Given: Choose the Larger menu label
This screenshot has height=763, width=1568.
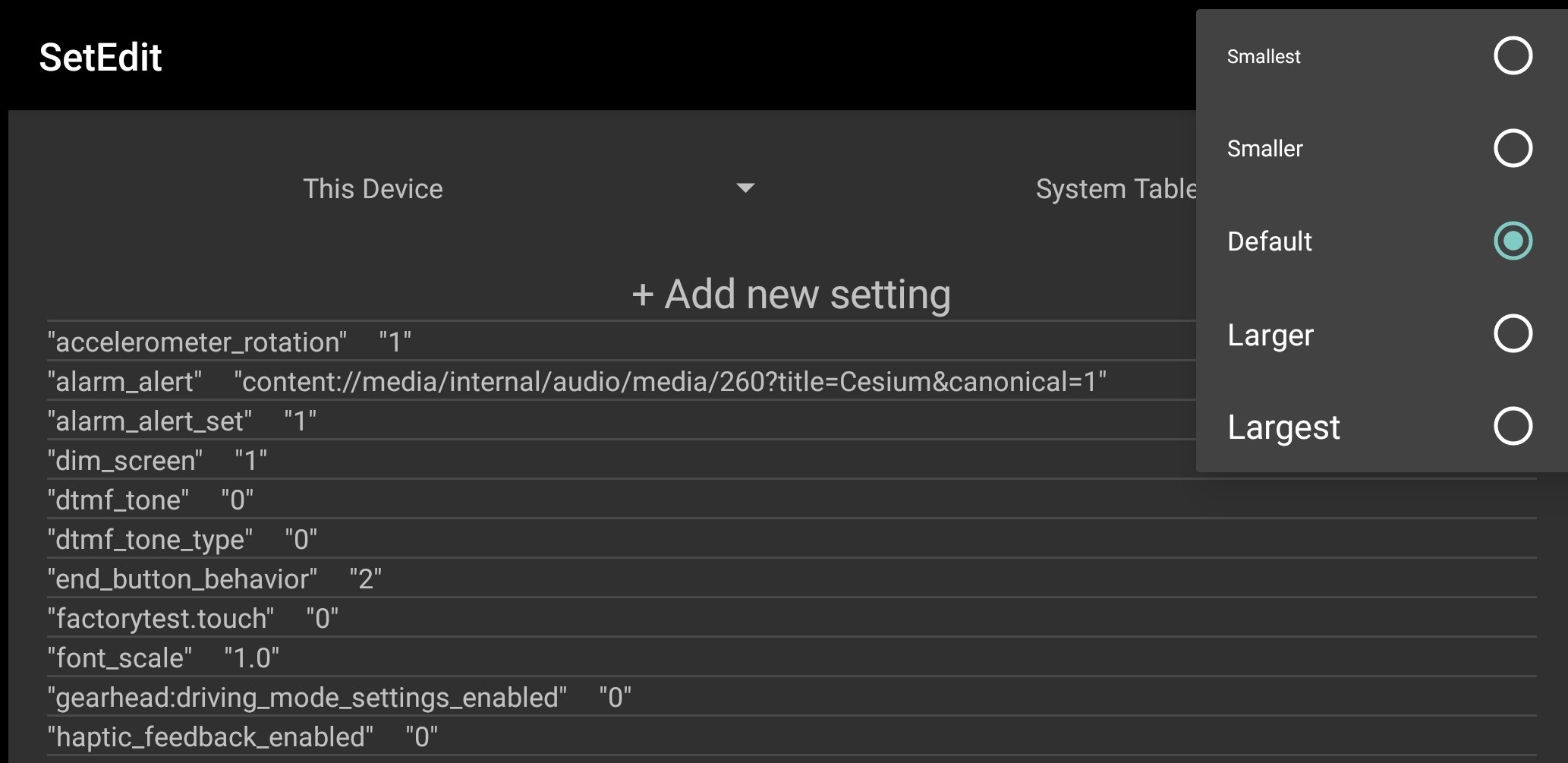Looking at the screenshot, I should [1270, 335].
